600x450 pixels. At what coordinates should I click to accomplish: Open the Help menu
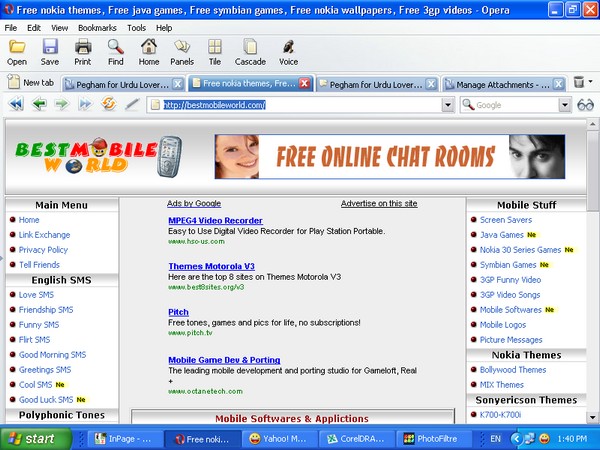(x=164, y=28)
